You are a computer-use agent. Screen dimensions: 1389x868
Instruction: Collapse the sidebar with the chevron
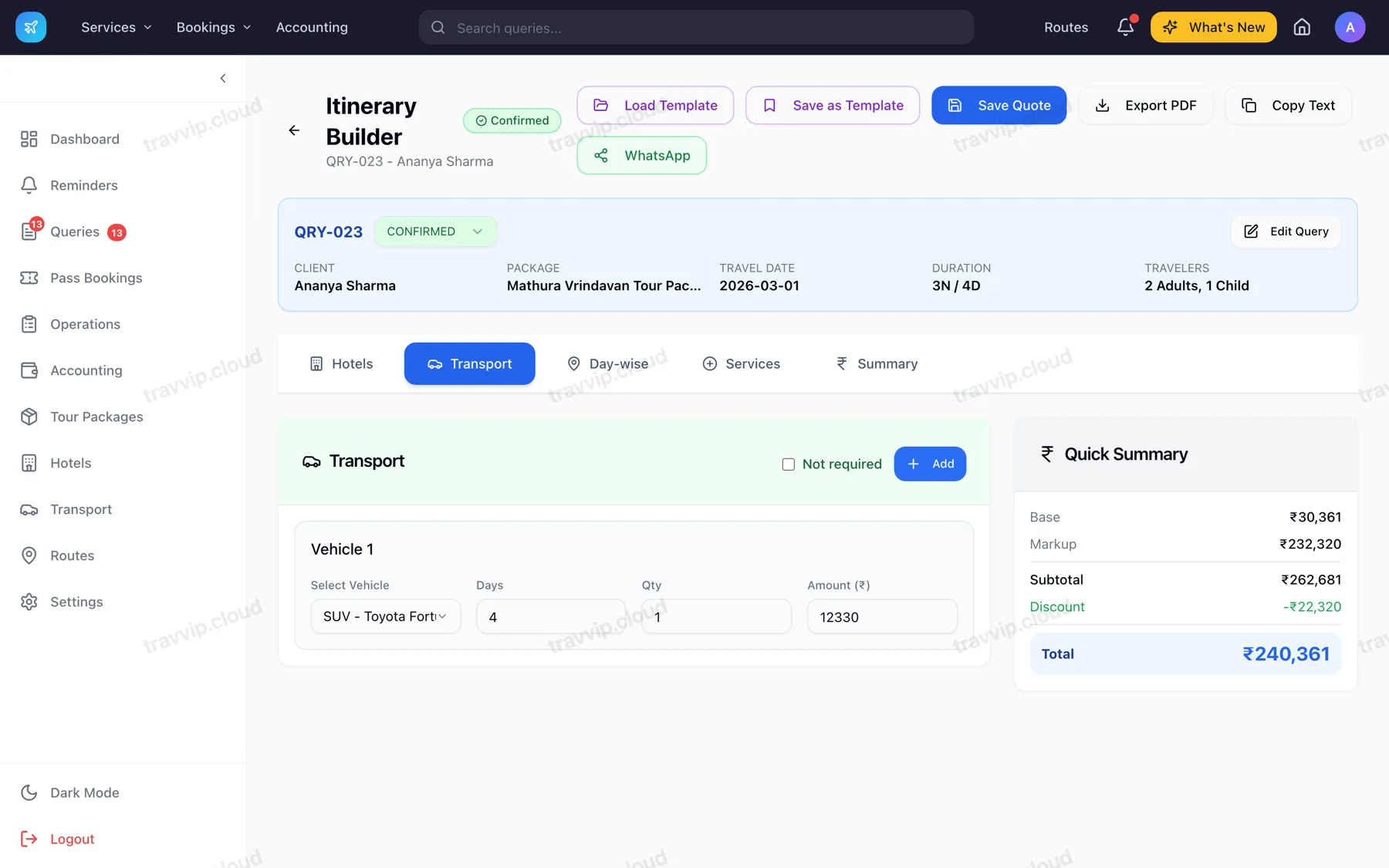pyautogui.click(x=223, y=78)
